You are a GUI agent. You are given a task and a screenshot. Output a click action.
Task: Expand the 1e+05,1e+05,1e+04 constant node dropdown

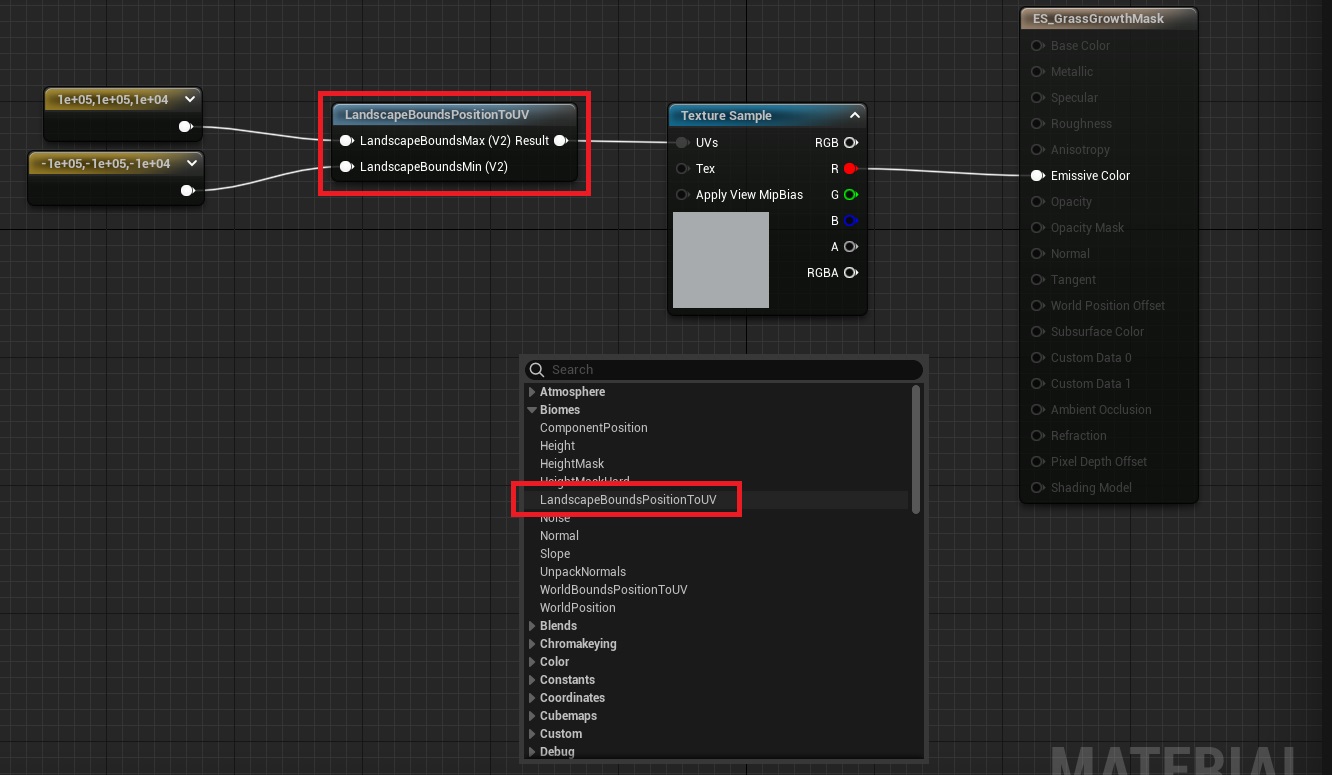[x=189, y=100]
